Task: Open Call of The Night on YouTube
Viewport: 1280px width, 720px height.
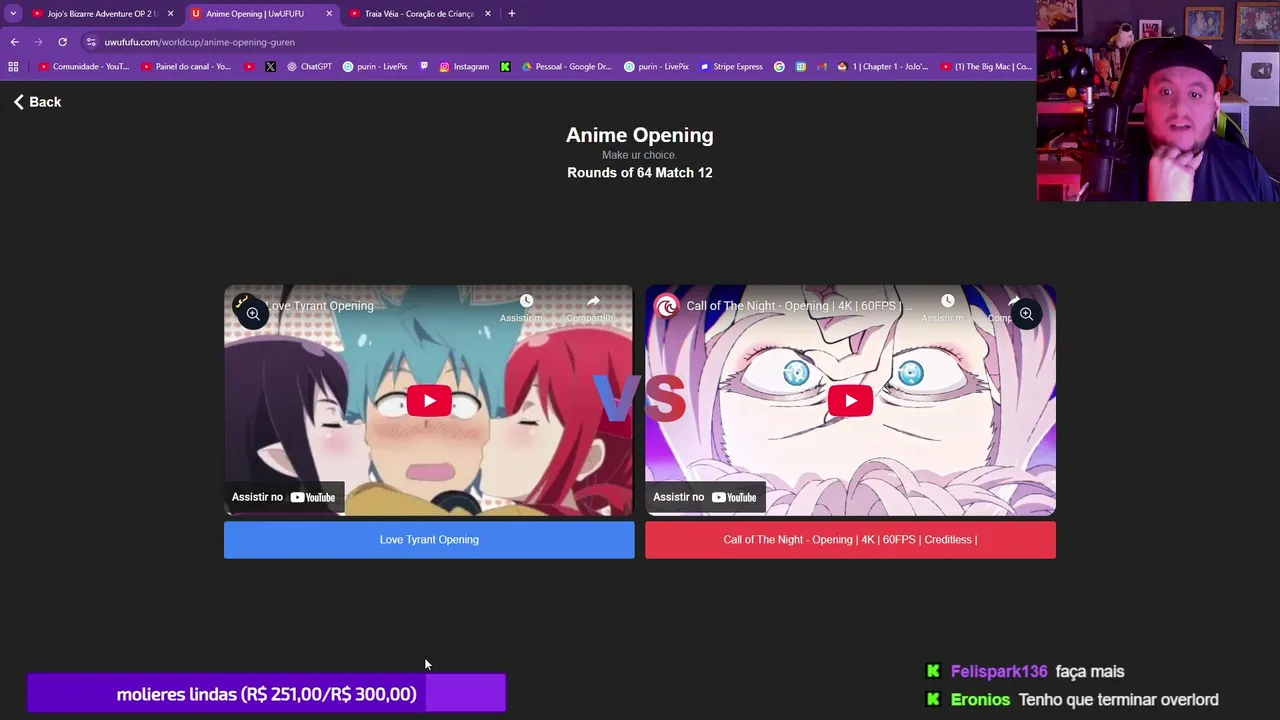Action: click(x=705, y=497)
